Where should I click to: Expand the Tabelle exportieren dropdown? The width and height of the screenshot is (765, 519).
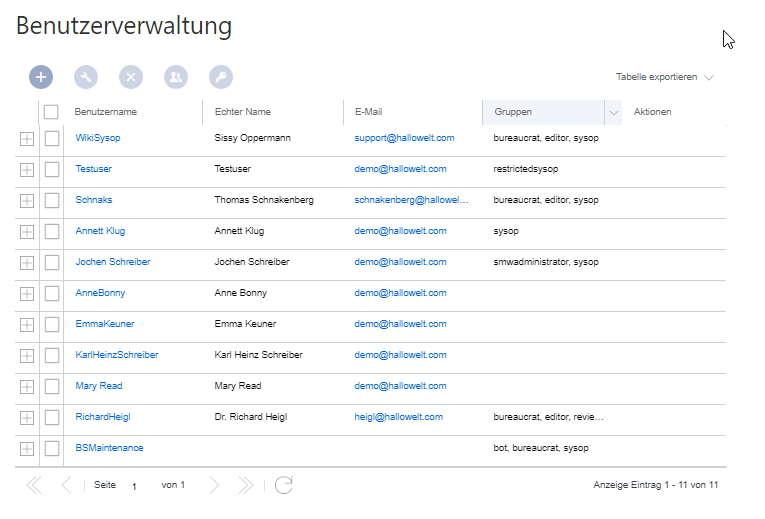tap(664, 77)
